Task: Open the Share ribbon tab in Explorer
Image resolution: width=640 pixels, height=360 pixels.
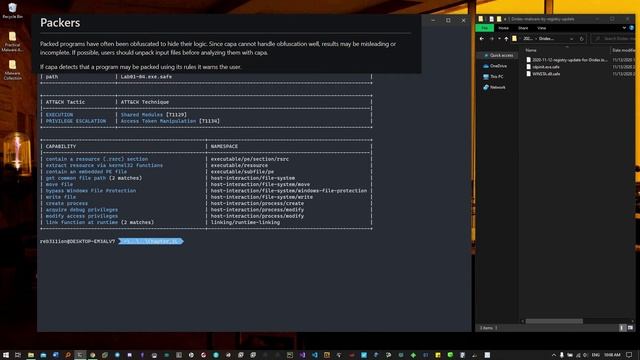Action: pos(523,28)
